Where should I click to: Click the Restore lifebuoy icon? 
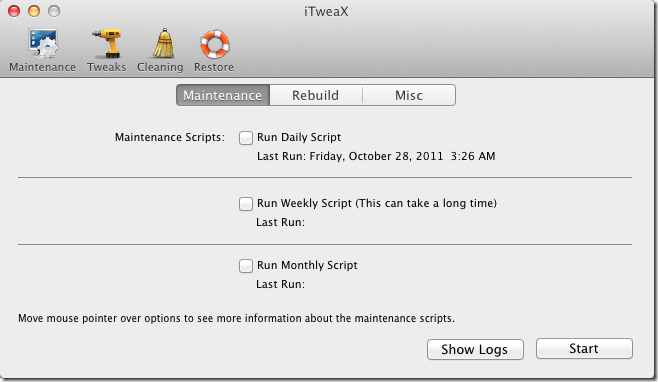[x=214, y=44]
